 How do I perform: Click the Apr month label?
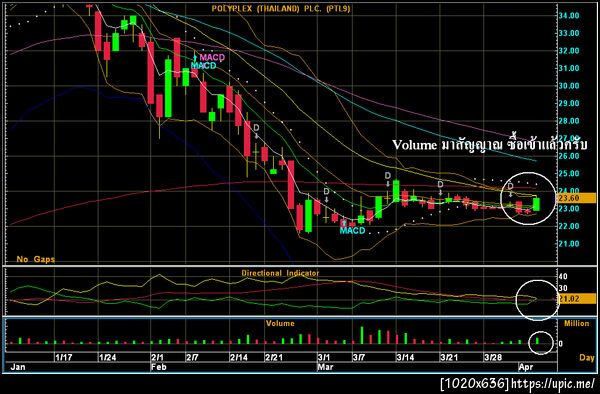click(x=526, y=367)
